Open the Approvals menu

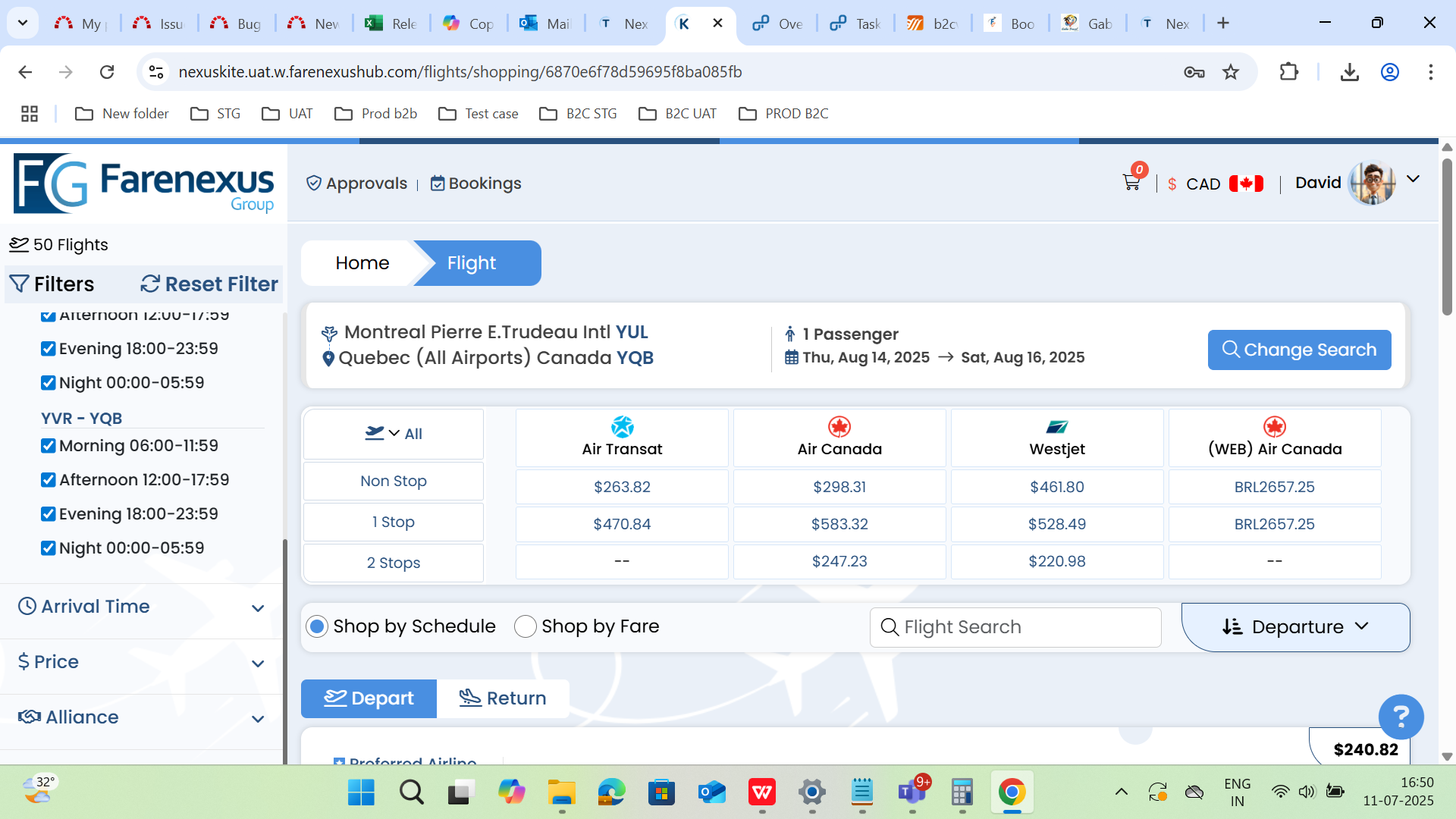tap(356, 184)
